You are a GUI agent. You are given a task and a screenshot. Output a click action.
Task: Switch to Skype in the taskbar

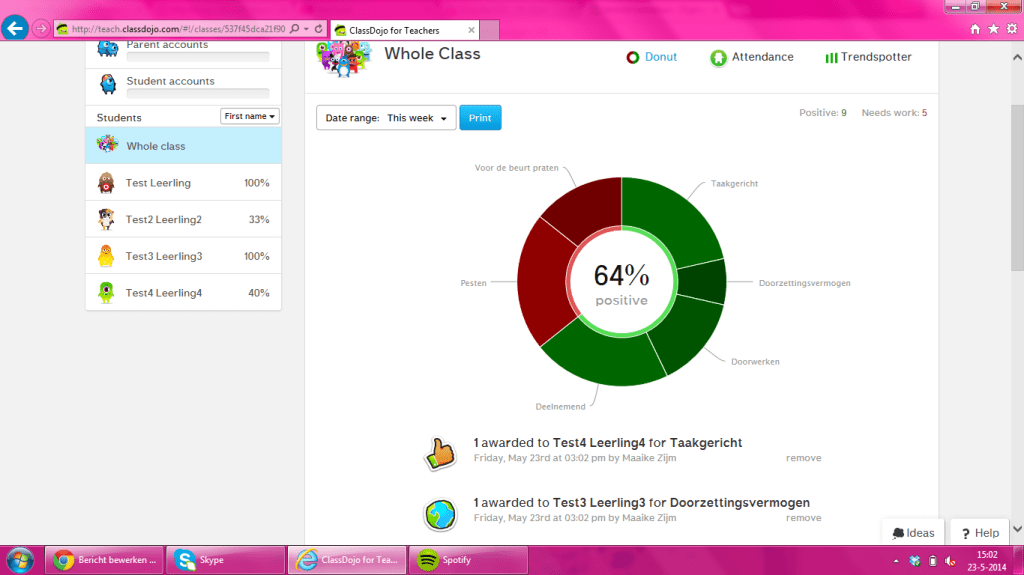point(225,560)
